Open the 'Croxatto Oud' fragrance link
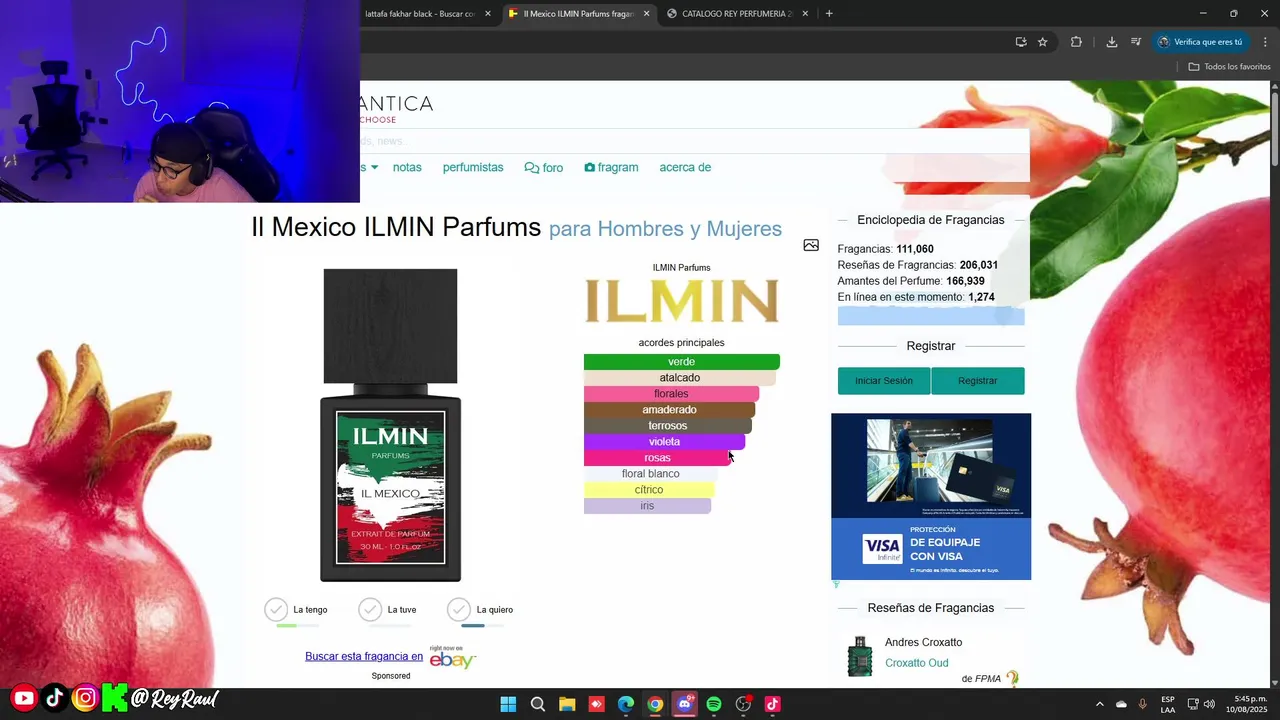Screen dimensions: 1280x720 coord(917,663)
